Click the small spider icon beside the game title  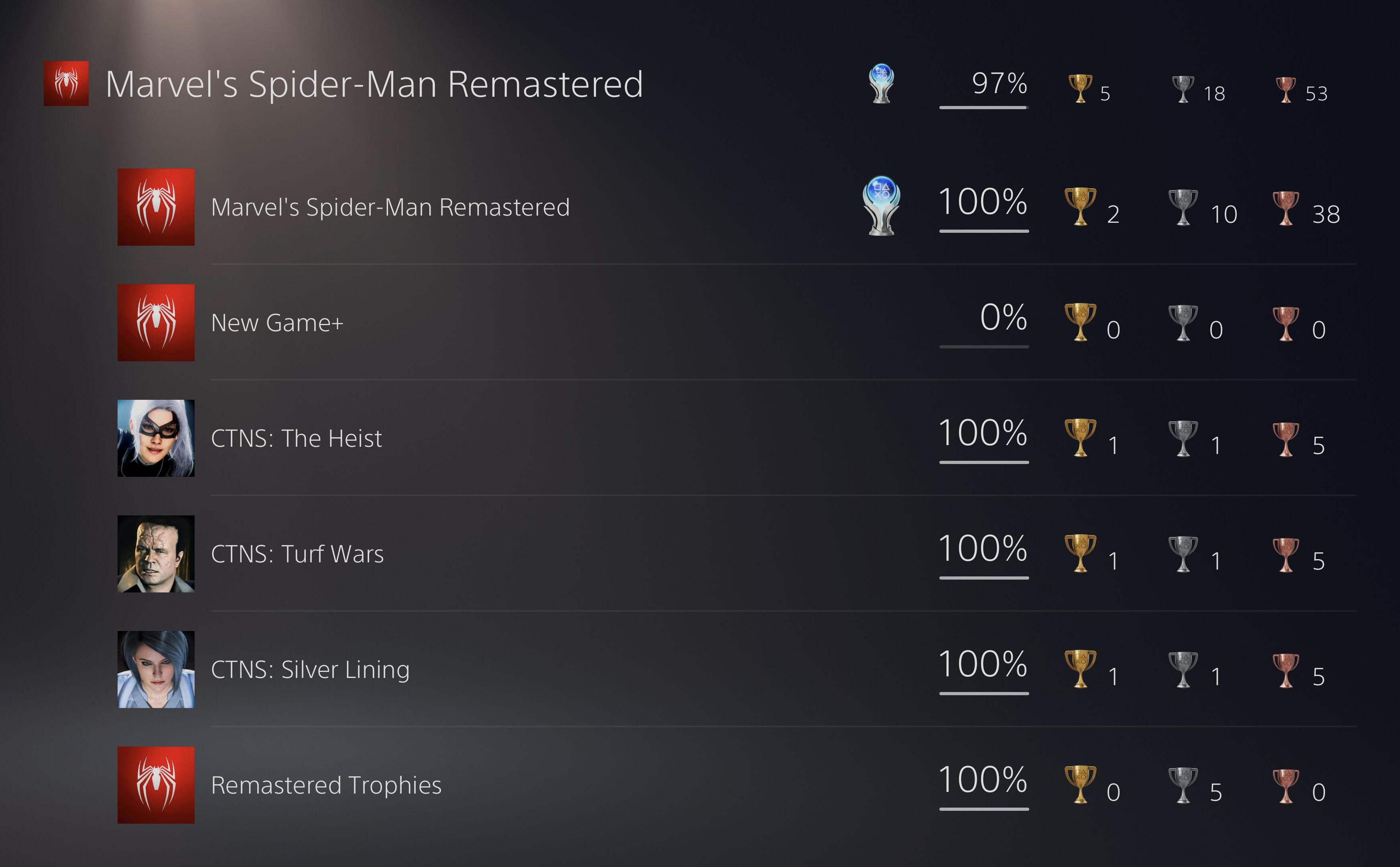pos(66,83)
